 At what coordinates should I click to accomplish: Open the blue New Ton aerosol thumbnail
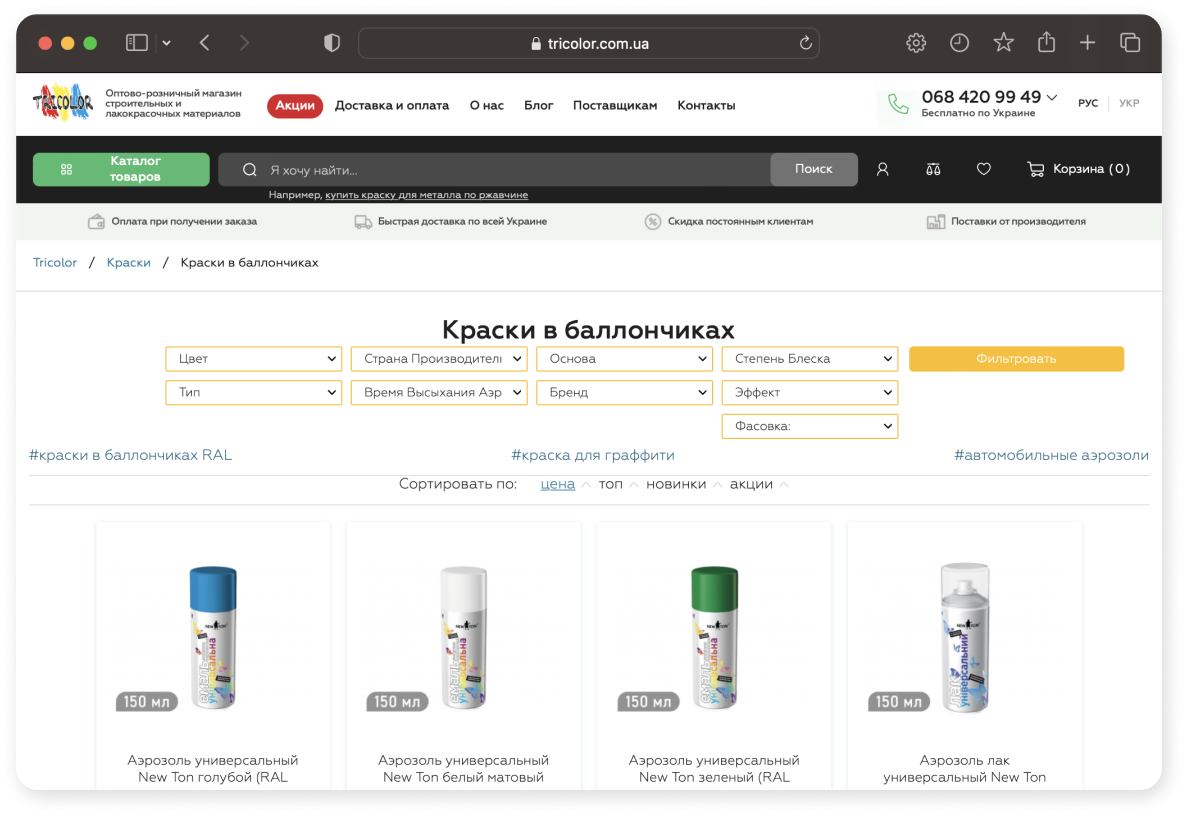[213, 638]
